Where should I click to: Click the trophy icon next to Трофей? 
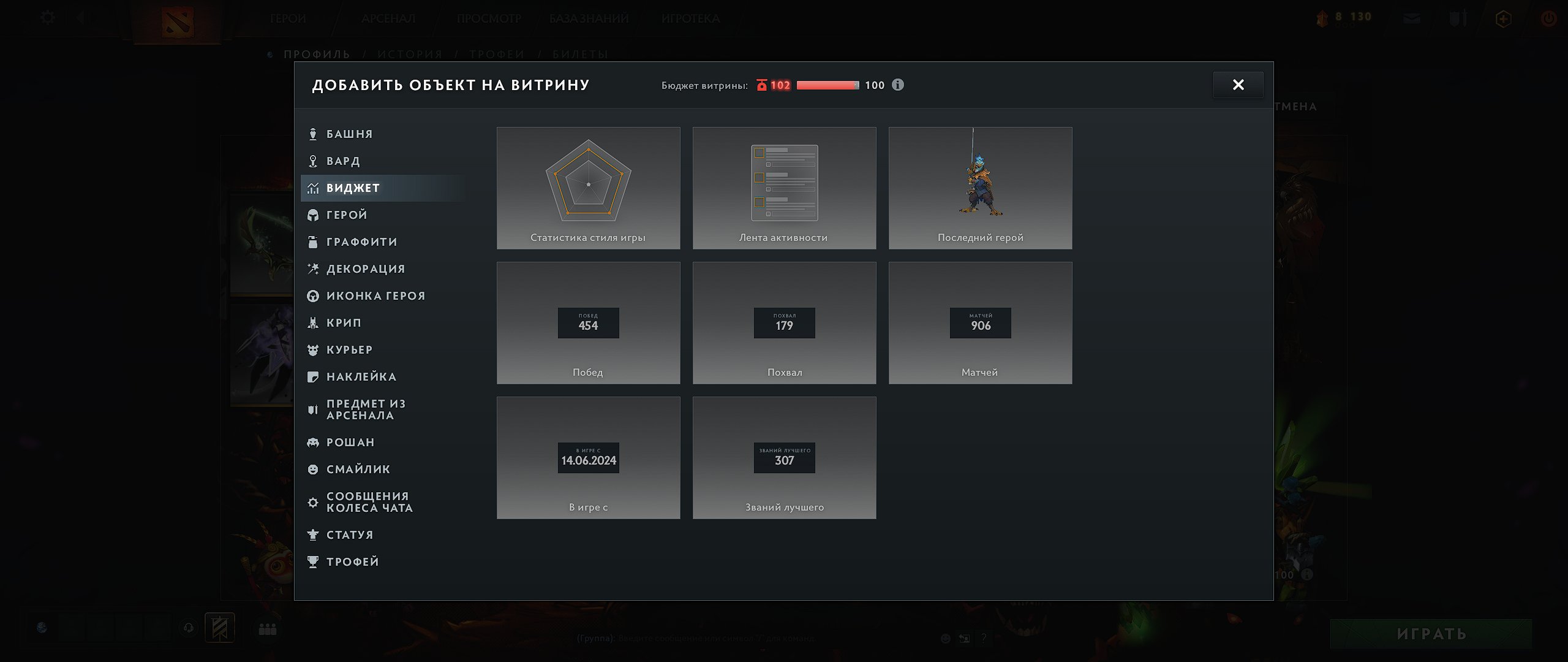coord(313,561)
